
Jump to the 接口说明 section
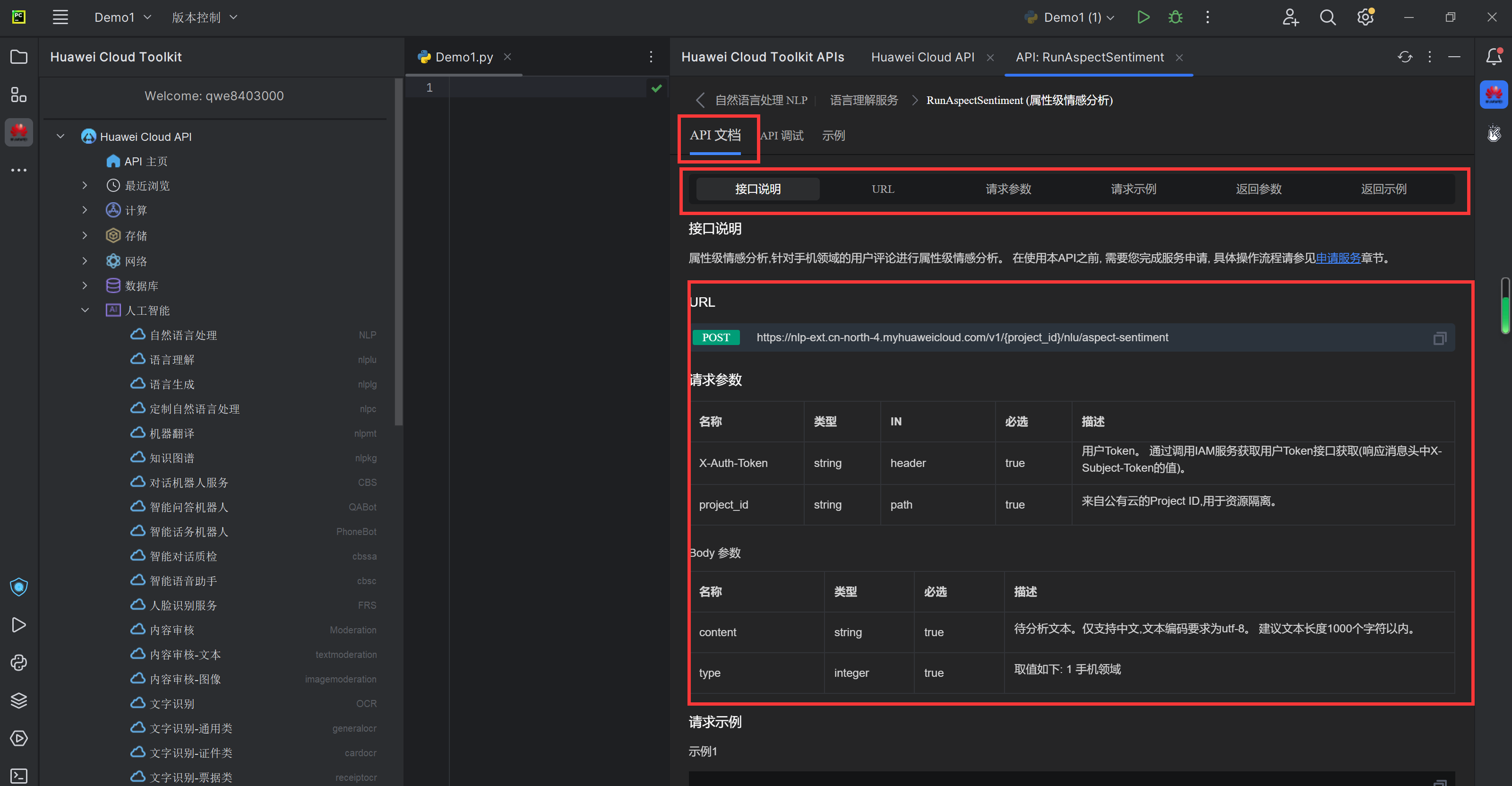point(758,189)
